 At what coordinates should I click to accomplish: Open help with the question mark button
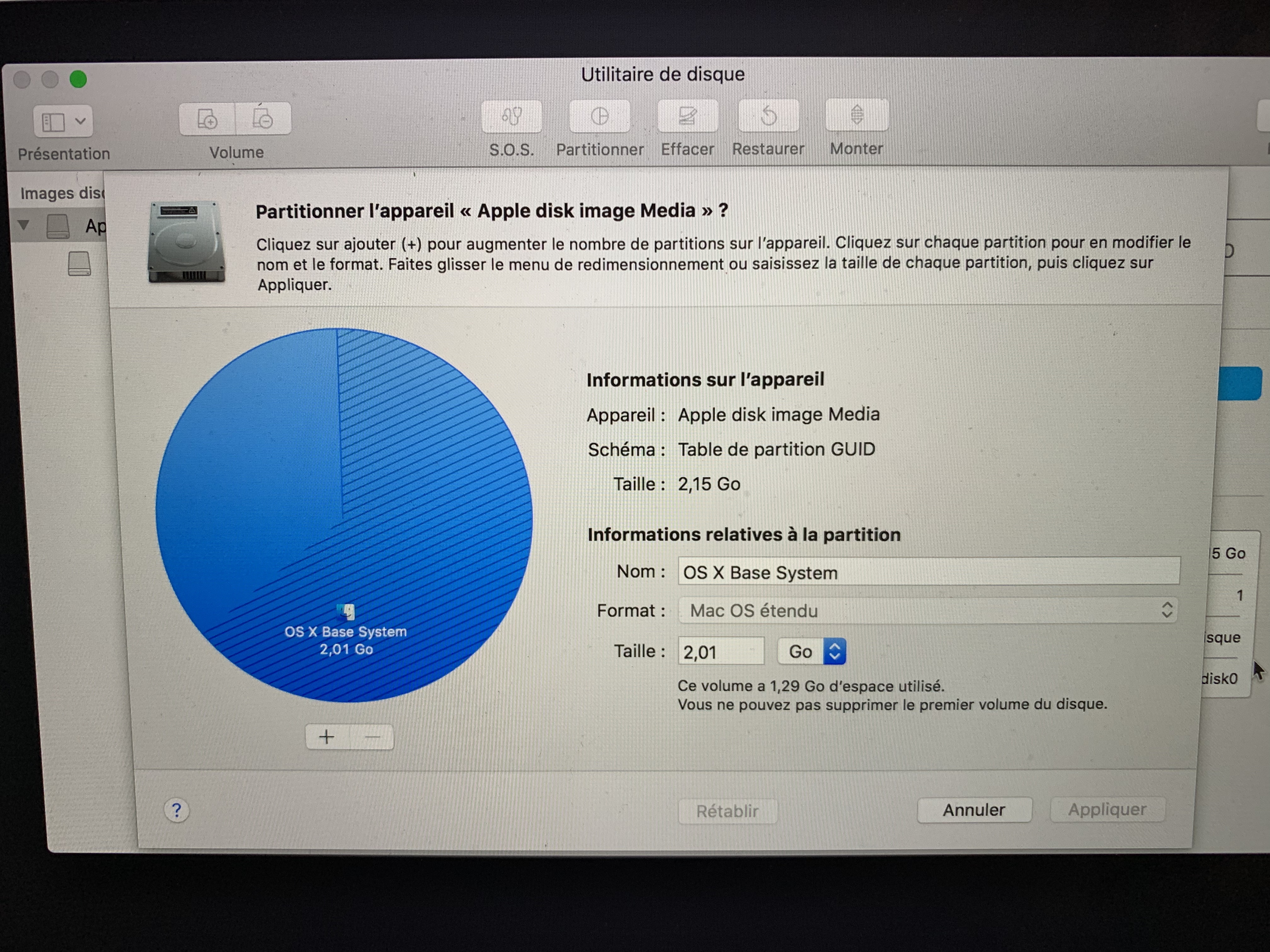[176, 810]
